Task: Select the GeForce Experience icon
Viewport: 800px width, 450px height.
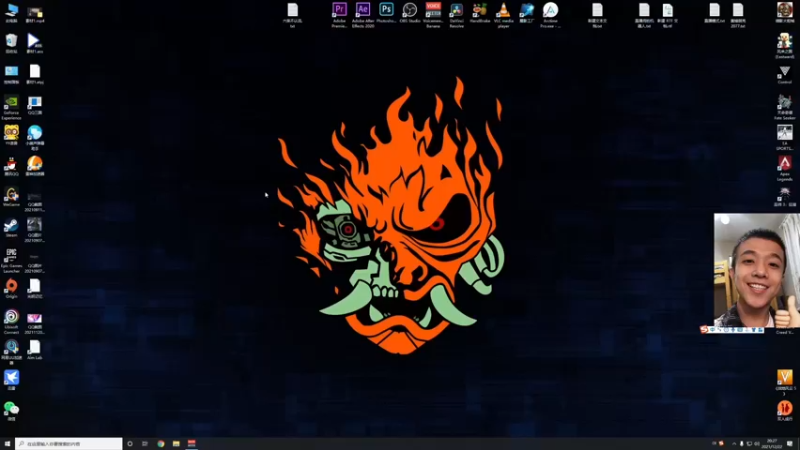Action: tap(11, 108)
